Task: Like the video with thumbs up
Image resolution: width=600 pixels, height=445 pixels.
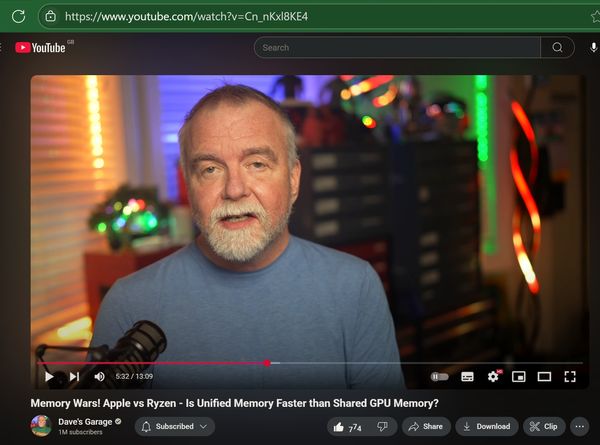Action: pos(347,427)
